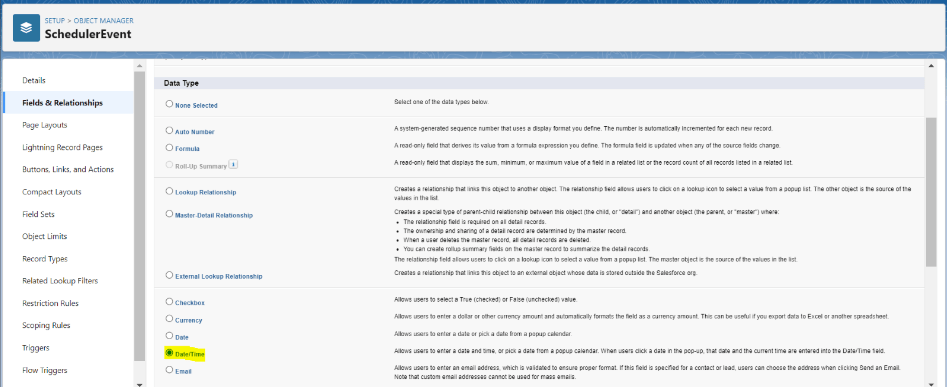Open Lightning Record Pages

point(62,147)
